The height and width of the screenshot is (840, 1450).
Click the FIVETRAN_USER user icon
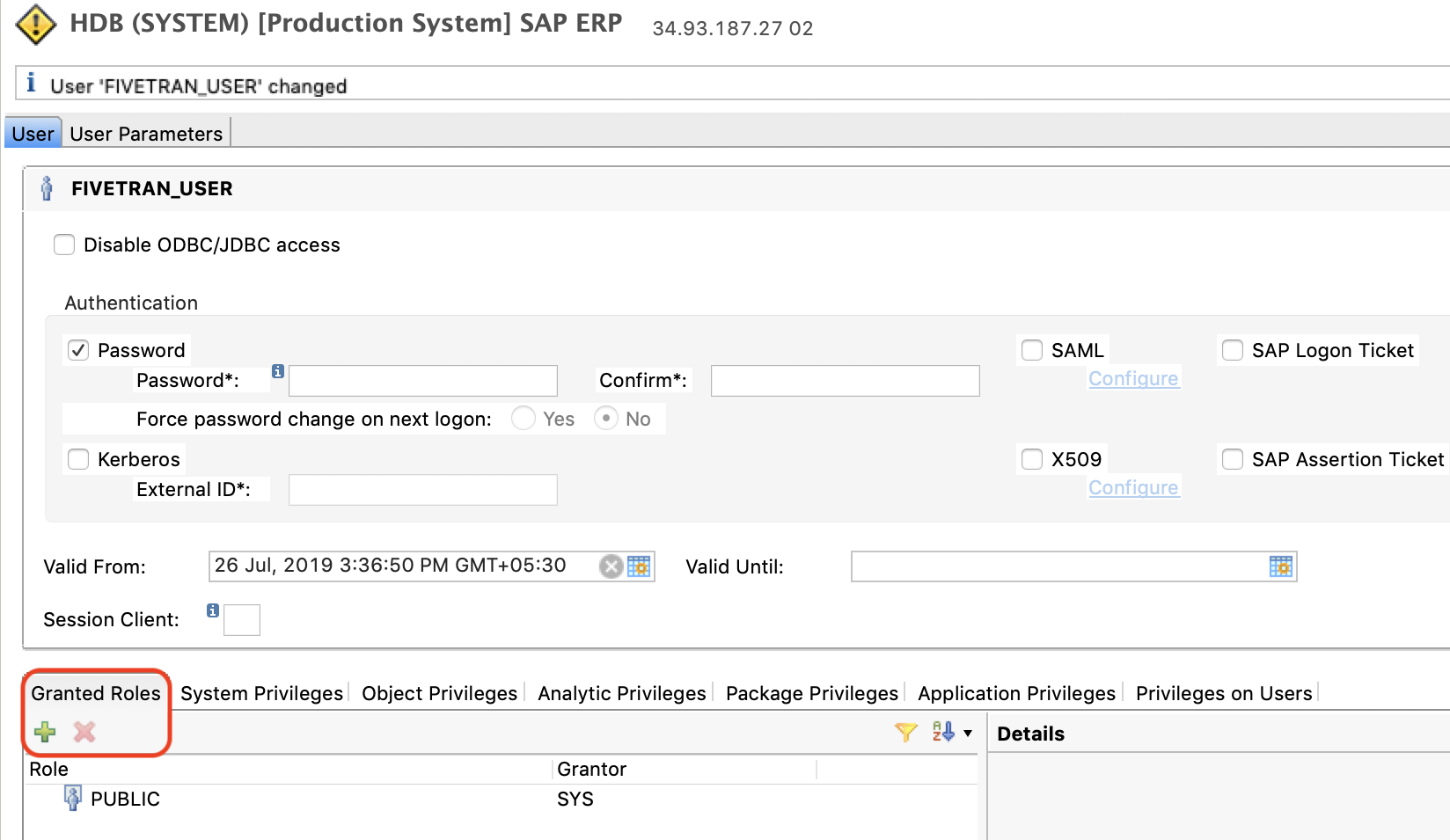[47, 188]
